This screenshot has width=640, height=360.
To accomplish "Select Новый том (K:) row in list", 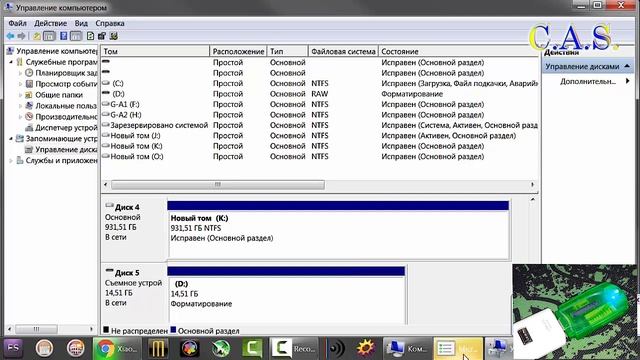I will (320, 146).
